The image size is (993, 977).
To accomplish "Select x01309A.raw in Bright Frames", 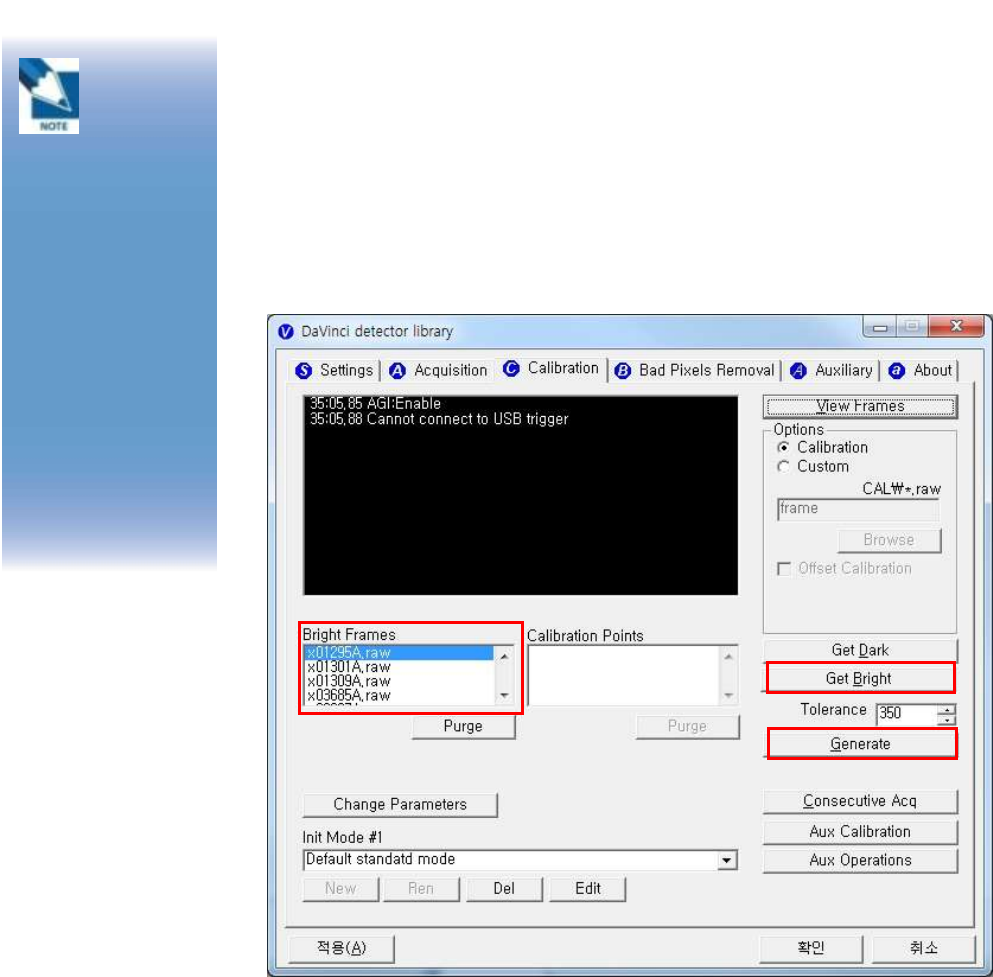I will click(x=399, y=681).
